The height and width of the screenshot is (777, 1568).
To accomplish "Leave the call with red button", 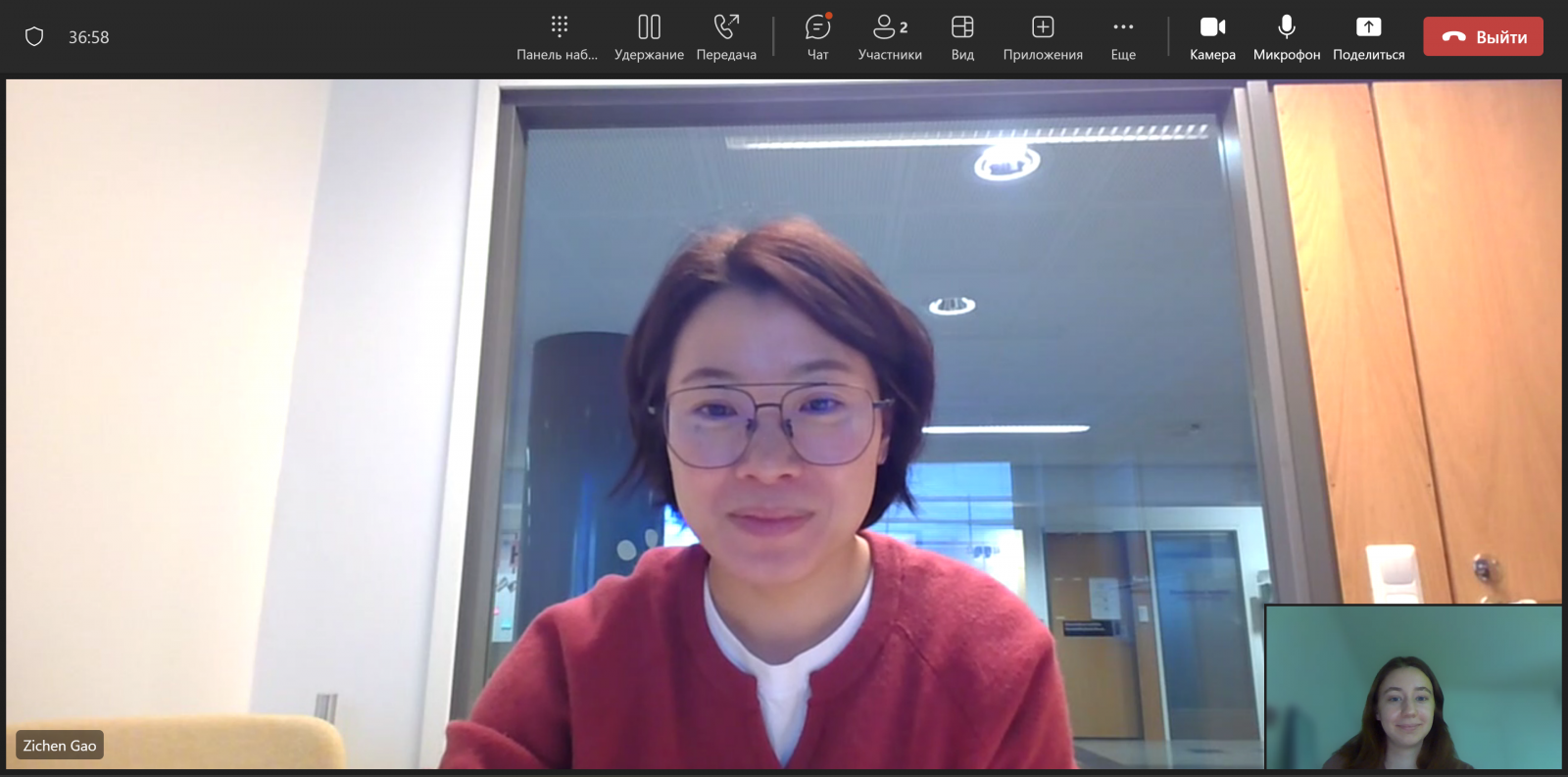I will pos(1483,37).
